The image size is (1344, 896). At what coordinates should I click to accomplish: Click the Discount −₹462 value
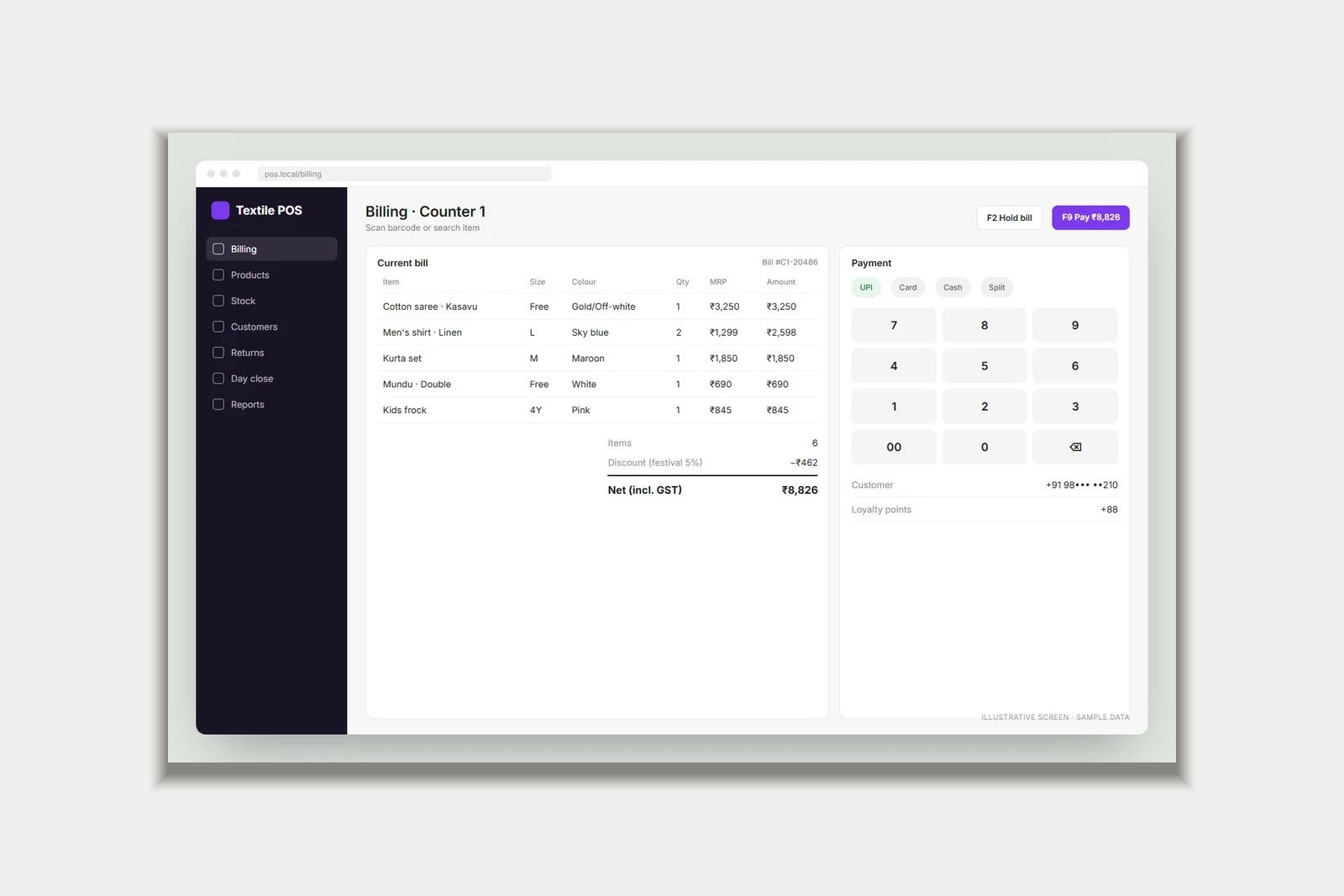tap(804, 463)
